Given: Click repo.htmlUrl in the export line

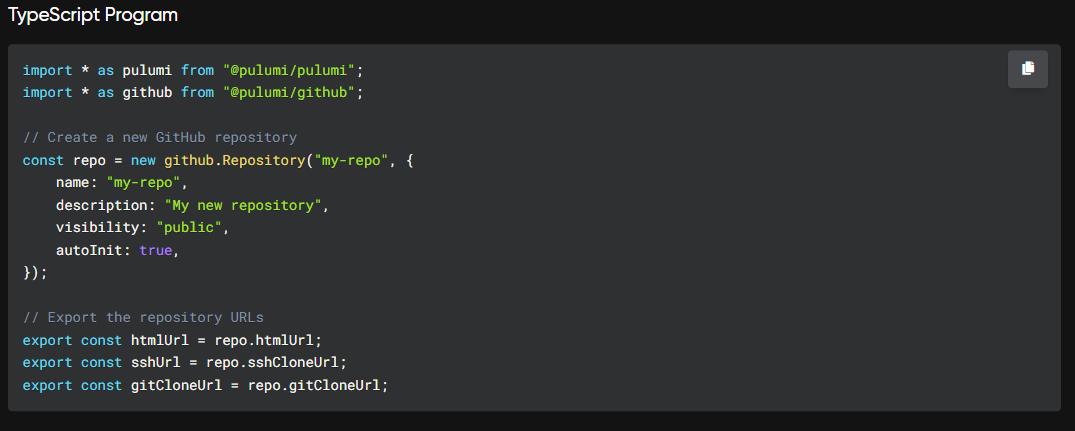Looking at the screenshot, I should (x=264, y=340).
